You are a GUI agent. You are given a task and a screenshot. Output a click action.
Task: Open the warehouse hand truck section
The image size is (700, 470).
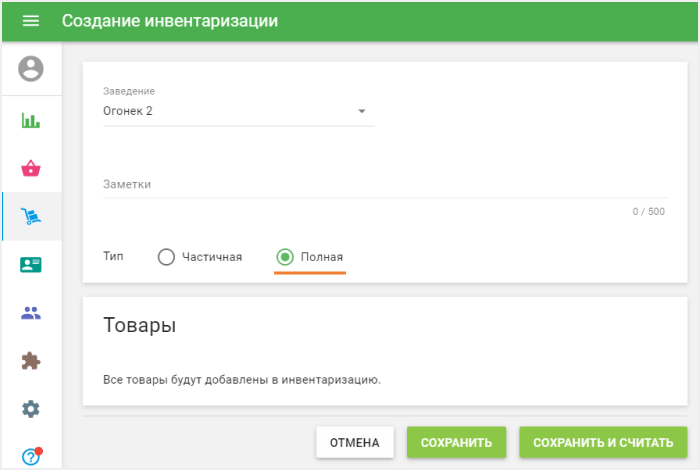click(x=31, y=216)
